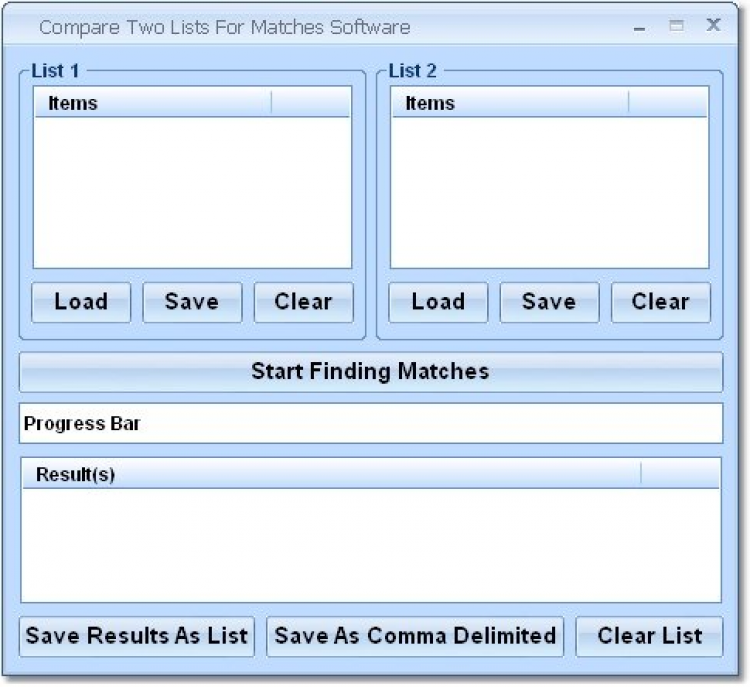Click inside the List 1 items area
This screenshot has width=750, height=687.
(x=192, y=192)
